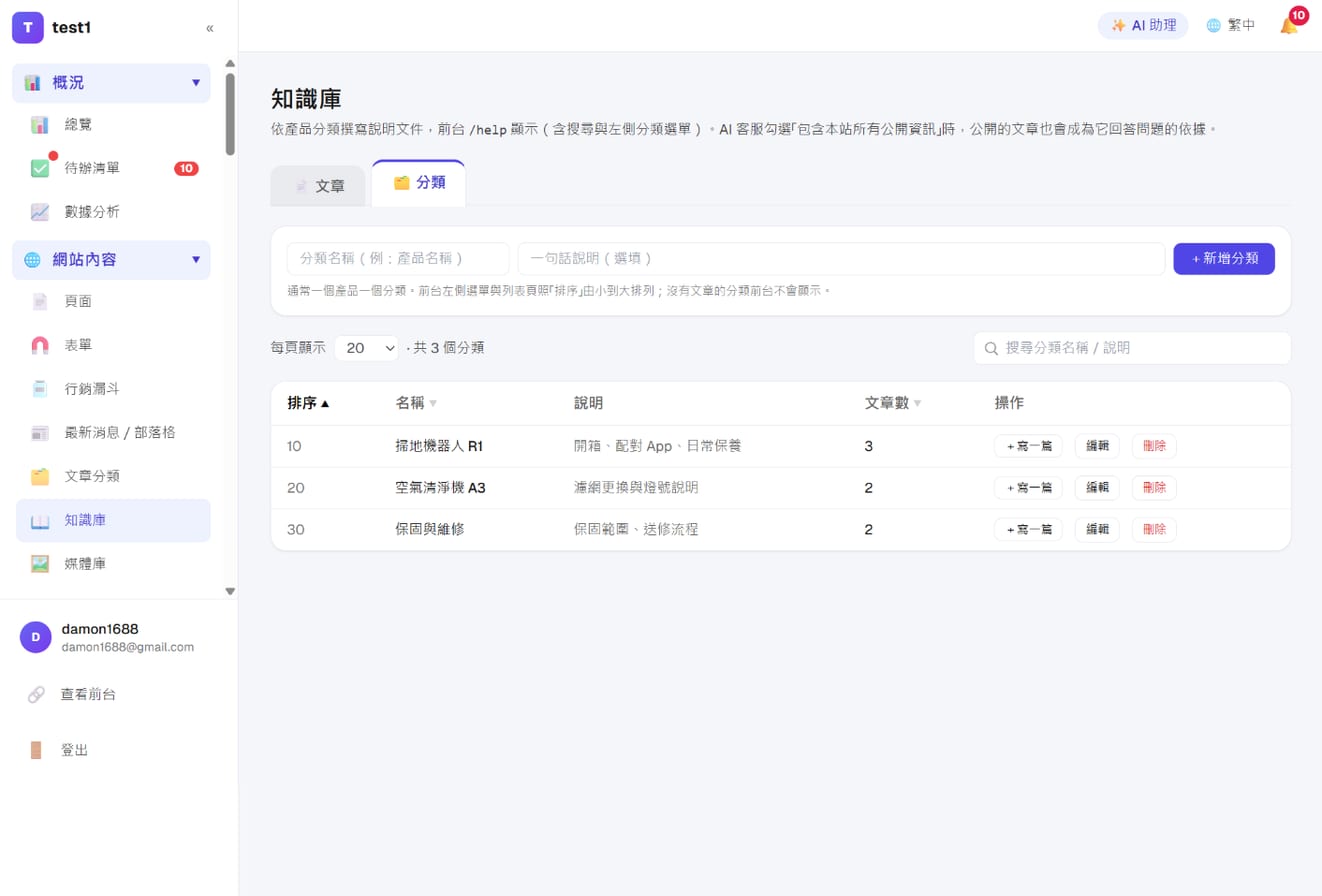Image resolution: width=1322 pixels, height=896 pixels.
Task: Click the test1 workspace logo
Action: pos(28,28)
